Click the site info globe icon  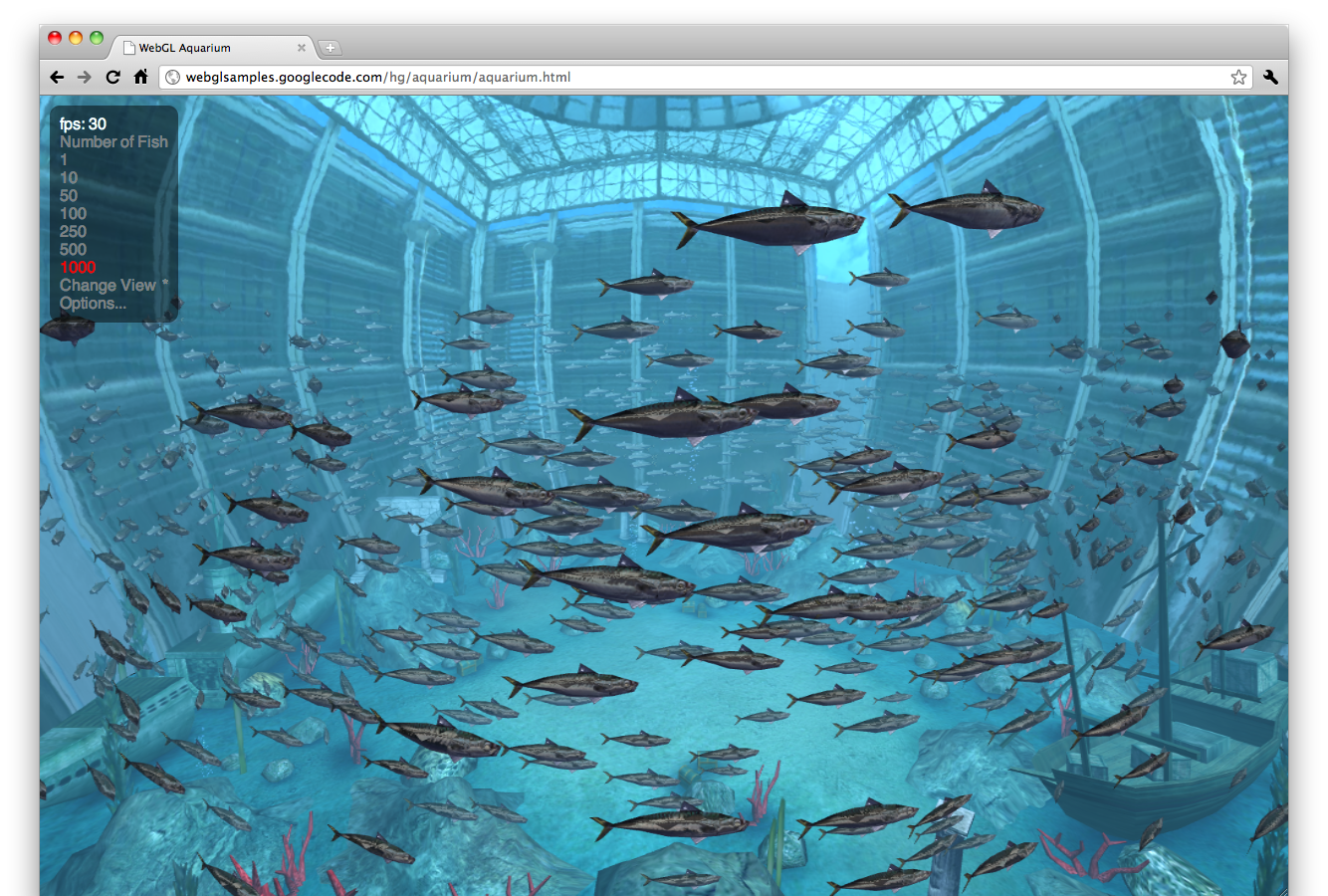(x=172, y=77)
